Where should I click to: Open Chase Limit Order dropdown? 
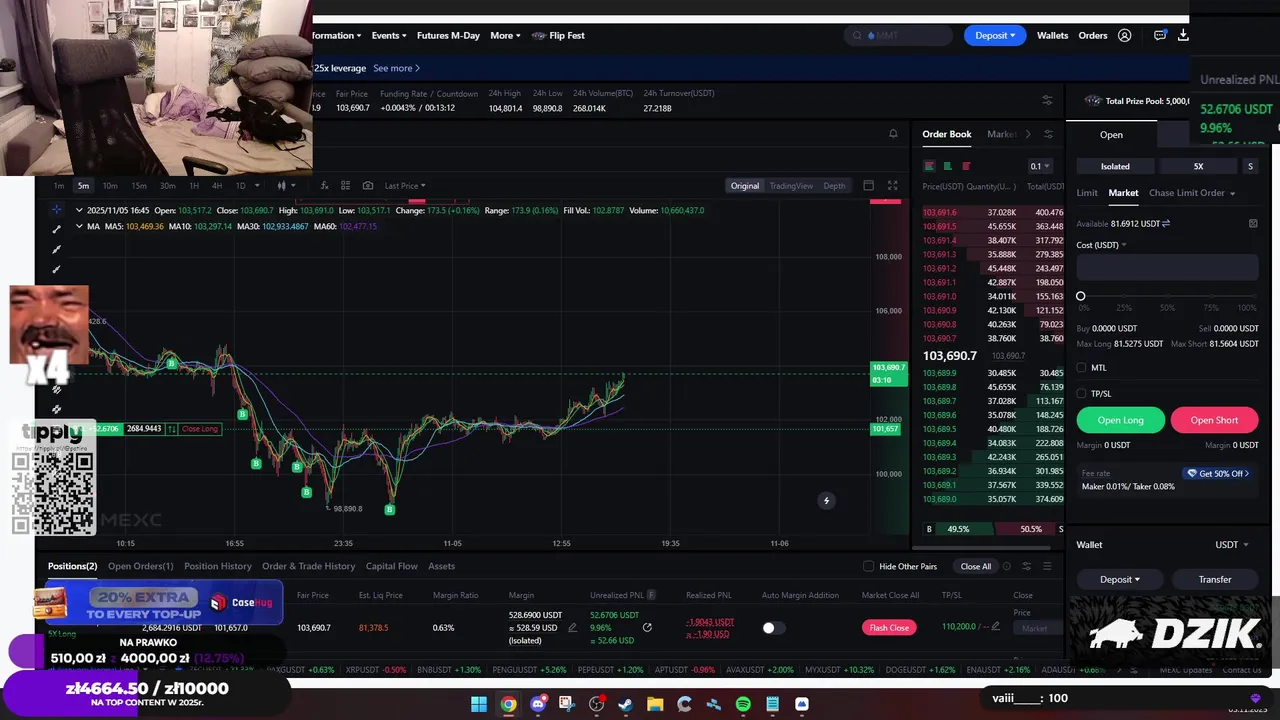coord(1192,193)
